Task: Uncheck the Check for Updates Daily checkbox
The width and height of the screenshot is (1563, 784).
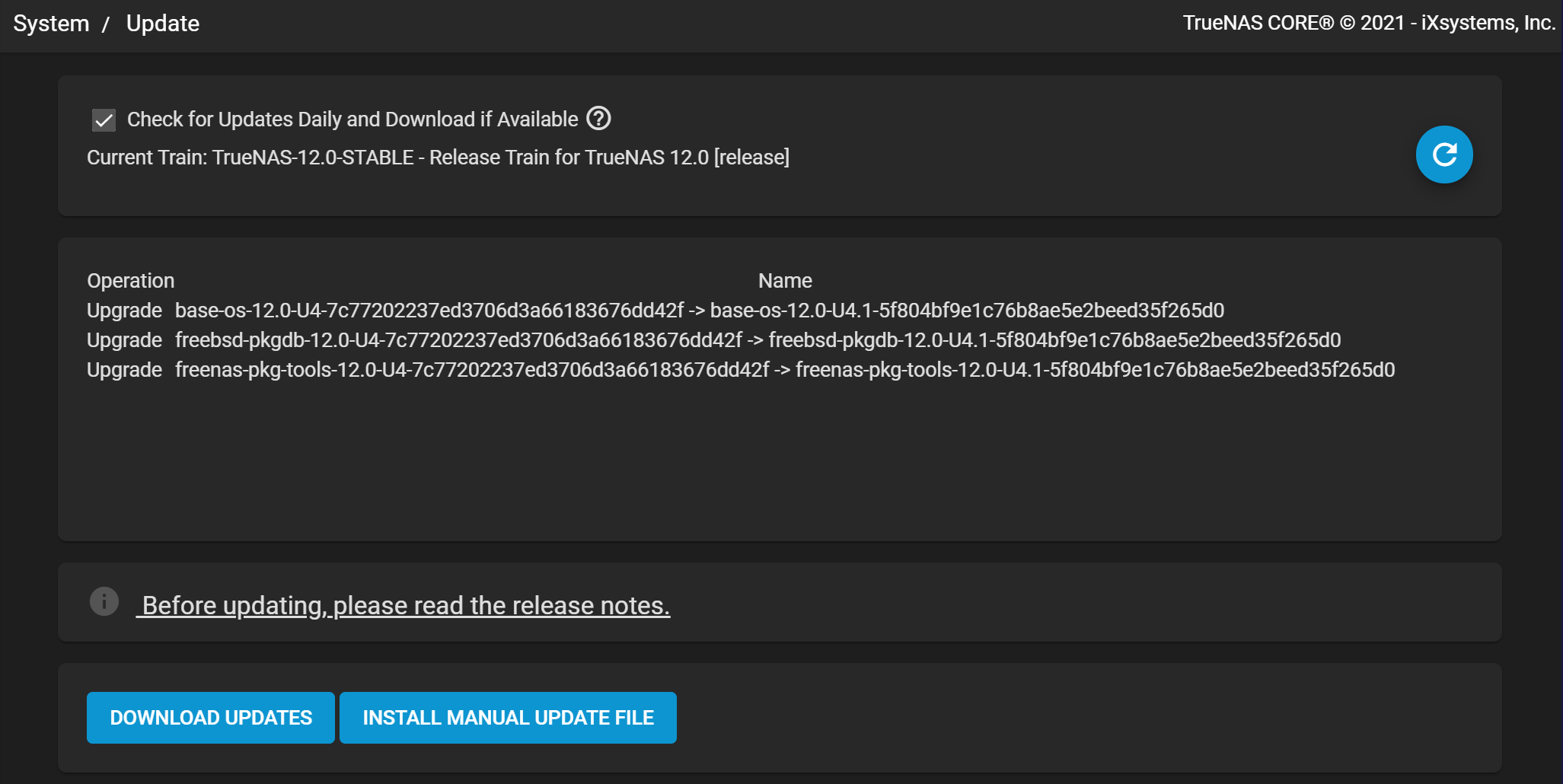Action: (104, 120)
